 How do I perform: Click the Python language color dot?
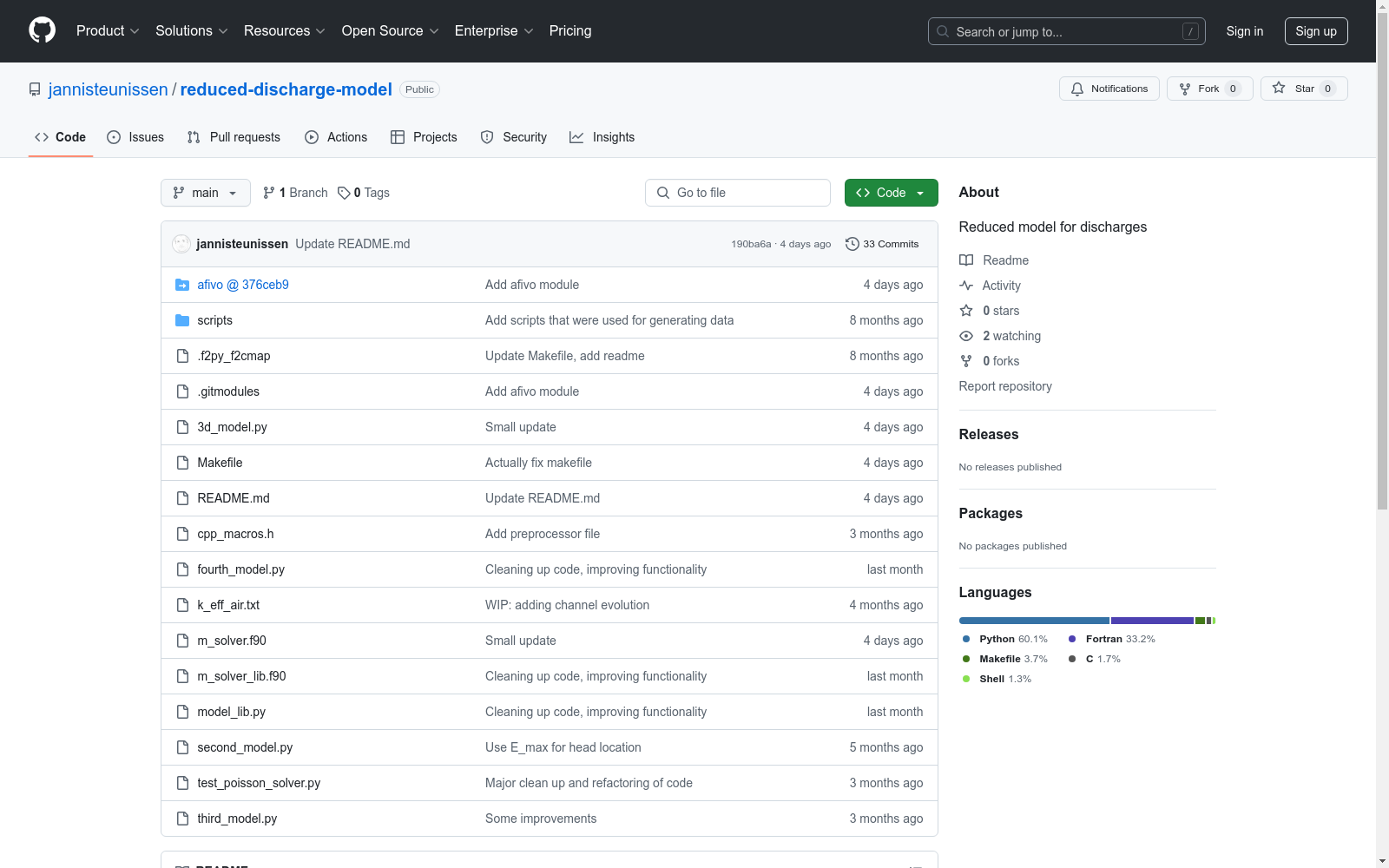[966, 639]
